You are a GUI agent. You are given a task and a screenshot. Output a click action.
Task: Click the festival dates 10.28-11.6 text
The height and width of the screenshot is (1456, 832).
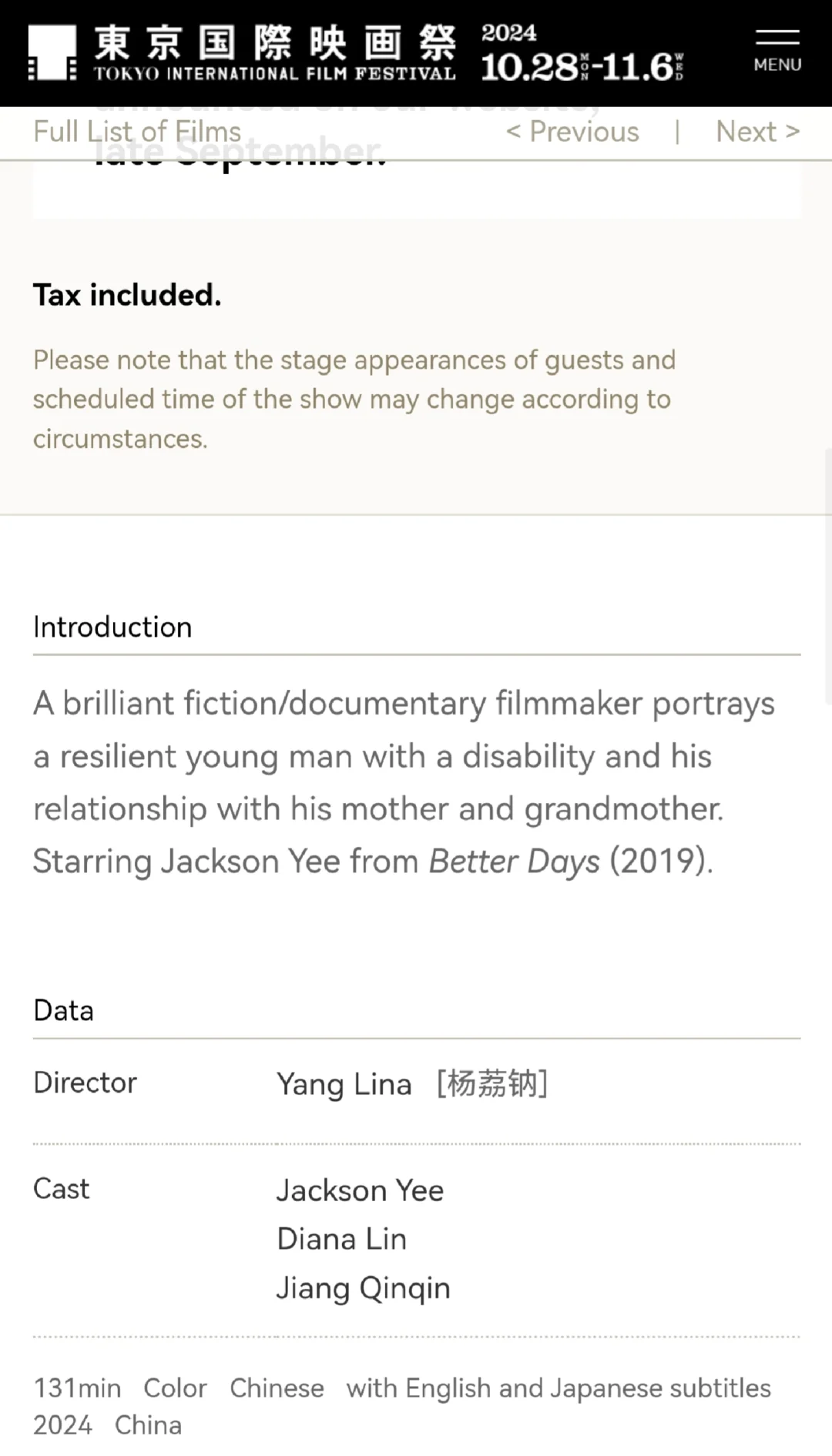[582, 66]
